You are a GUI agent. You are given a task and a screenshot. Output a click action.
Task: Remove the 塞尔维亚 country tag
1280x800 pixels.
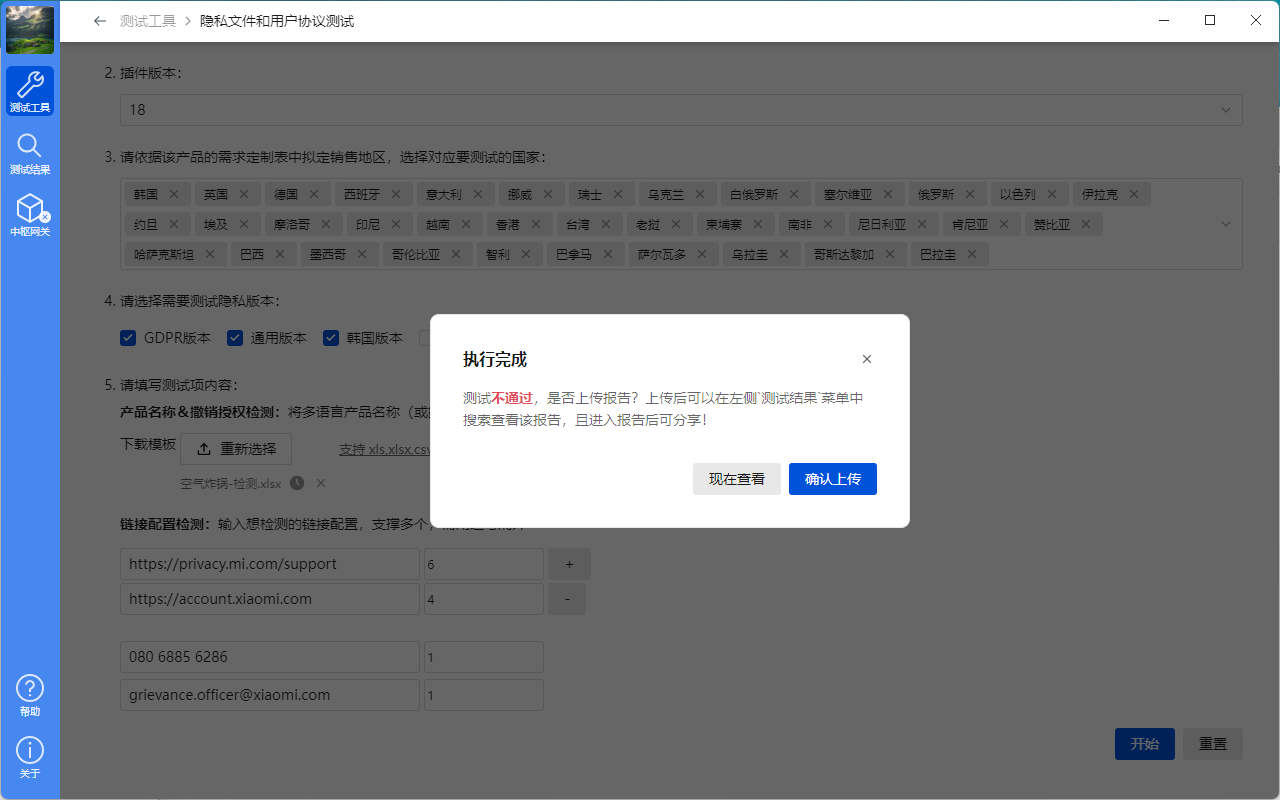pos(888,194)
